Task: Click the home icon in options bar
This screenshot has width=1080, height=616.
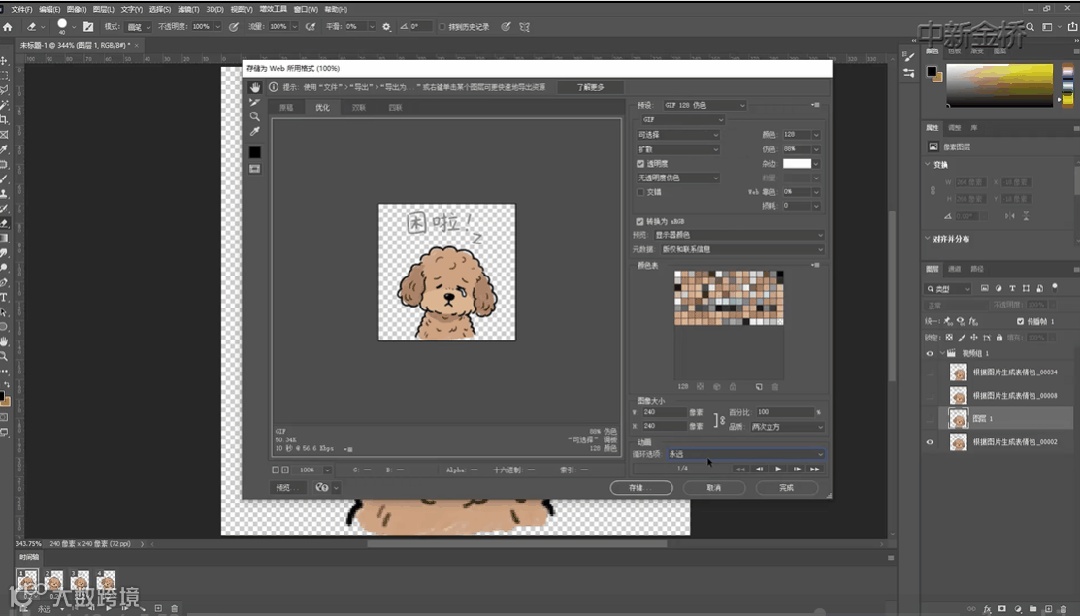Action: pyautogui.click(x=8, y=27)
